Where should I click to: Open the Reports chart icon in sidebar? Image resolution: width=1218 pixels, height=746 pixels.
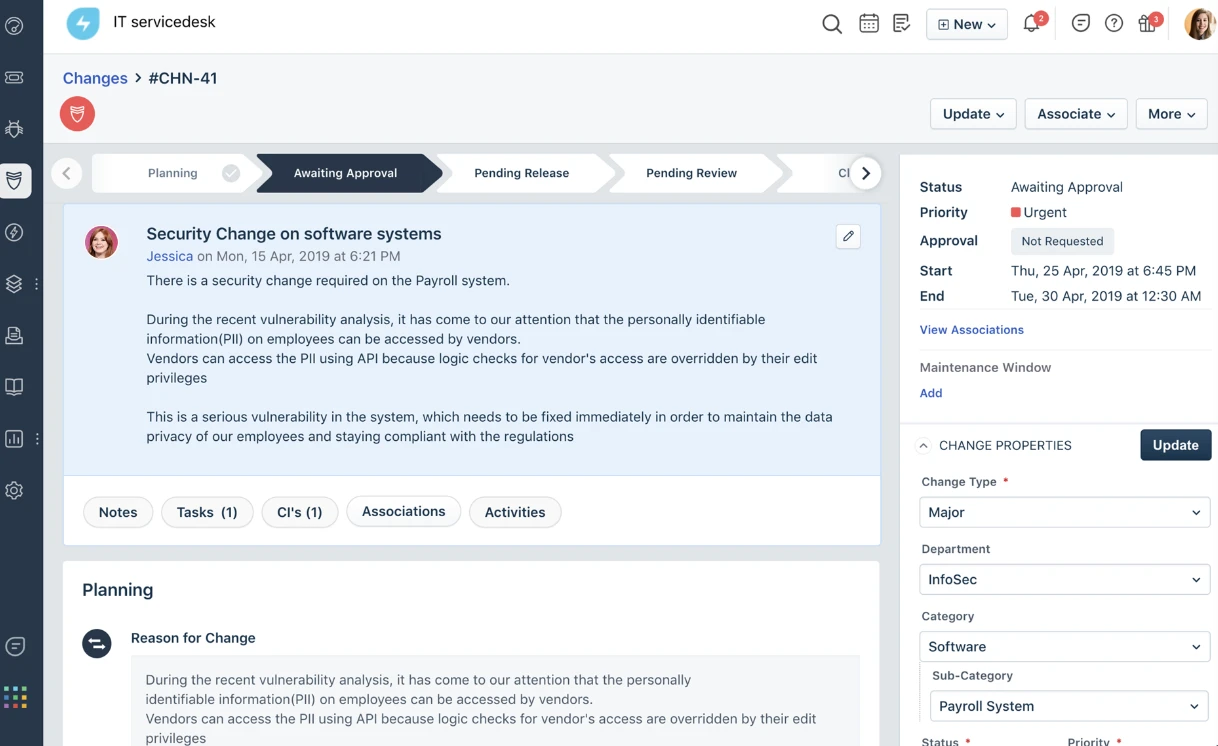(14, 439)
